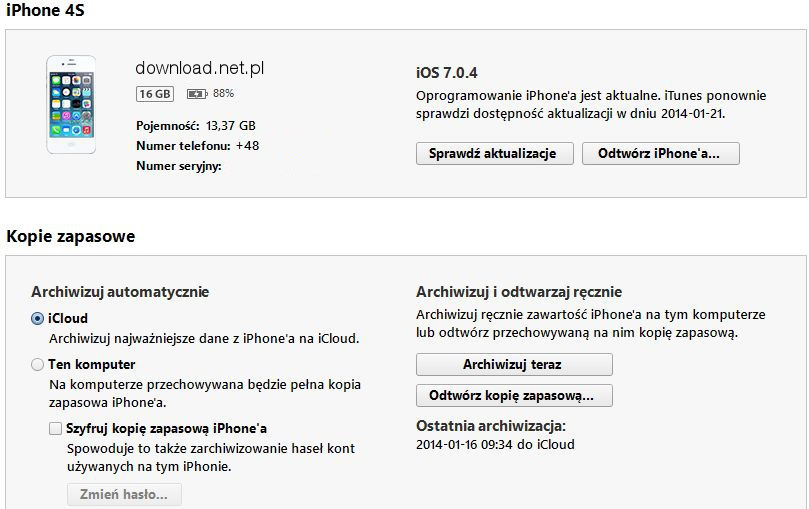This screenshot has height=509, width=809.
Task: Click the Pojemność capacity label
Action: coord(168,126)
